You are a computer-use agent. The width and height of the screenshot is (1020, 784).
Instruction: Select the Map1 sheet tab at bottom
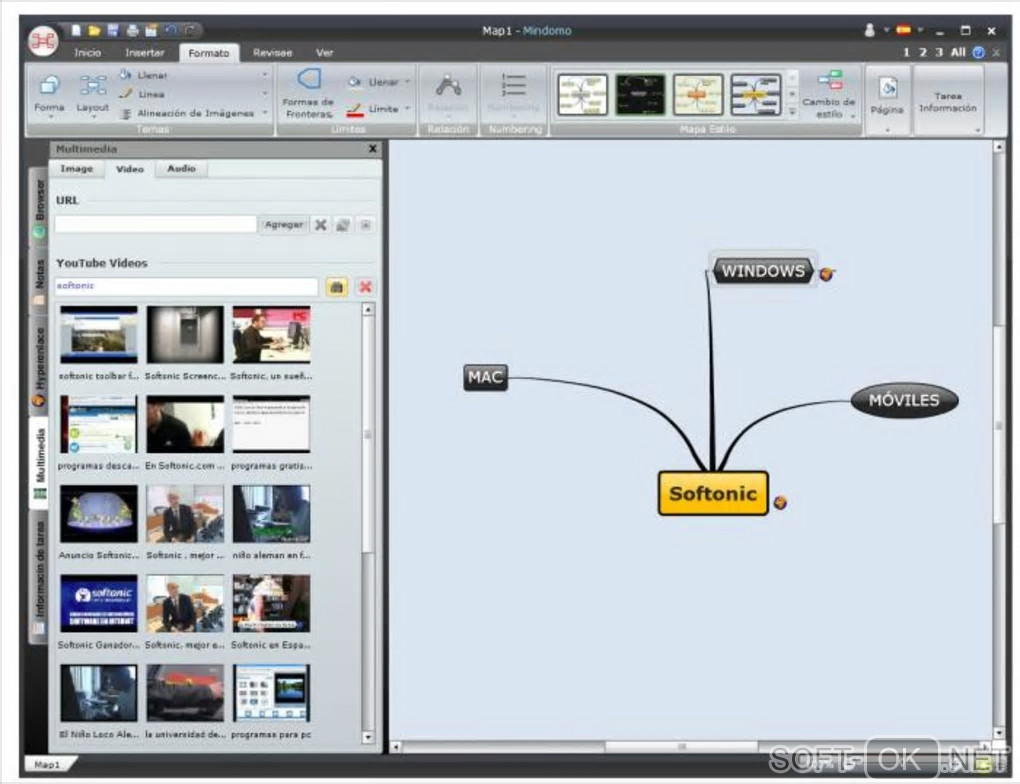click(x=48, y=764)
